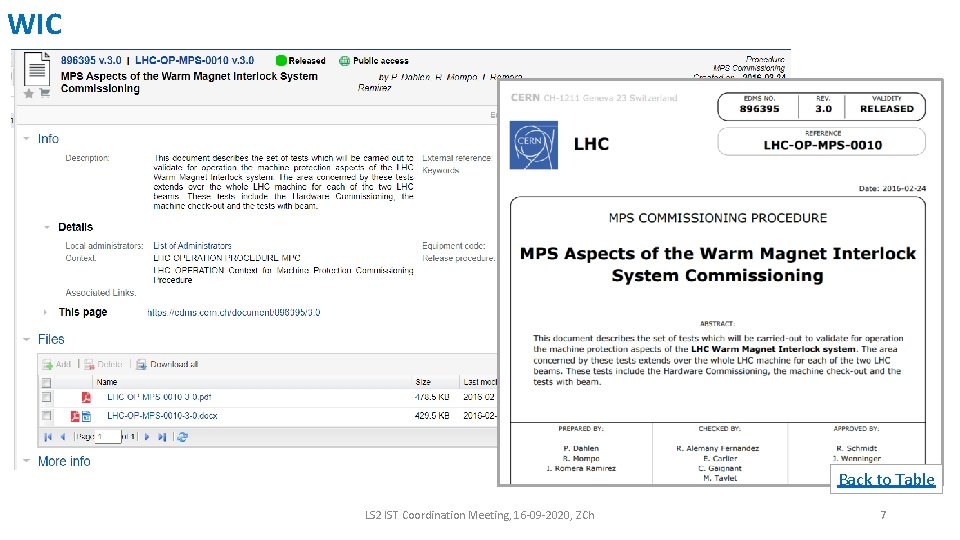960x540 pixels.
Task: Click the EDMS NO. 896395 field
Action: tap(759, 105)
